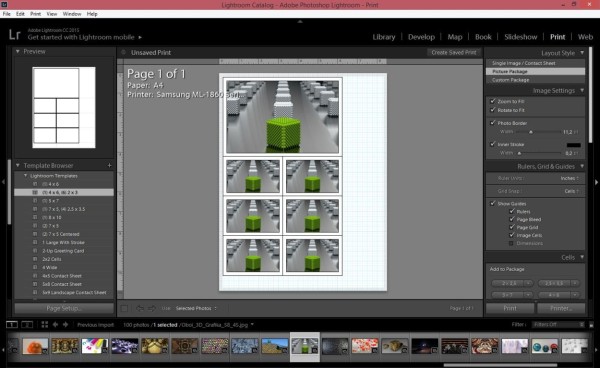
Task: Uncheck Zoom to Fill option
Action: click(493, 101)
